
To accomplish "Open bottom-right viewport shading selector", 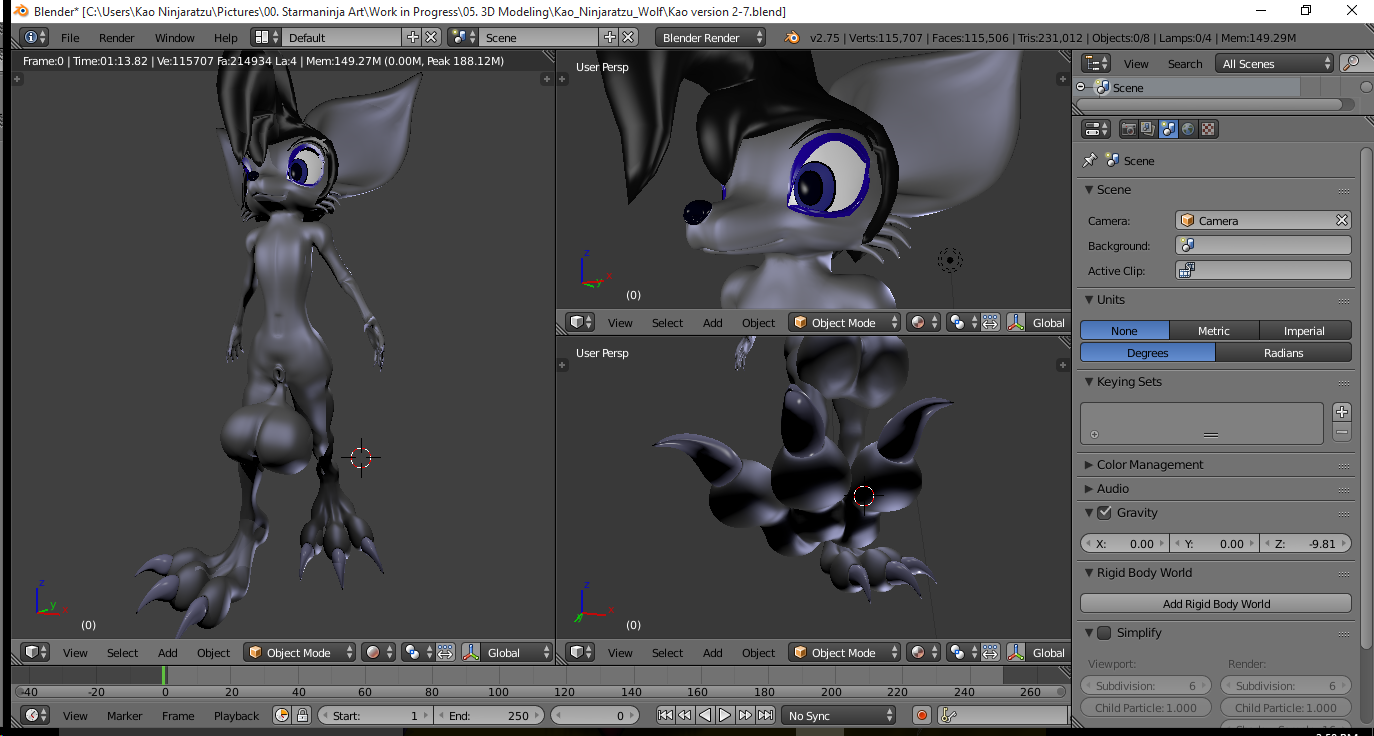I will pyautogui.click(x=923, y=652).
